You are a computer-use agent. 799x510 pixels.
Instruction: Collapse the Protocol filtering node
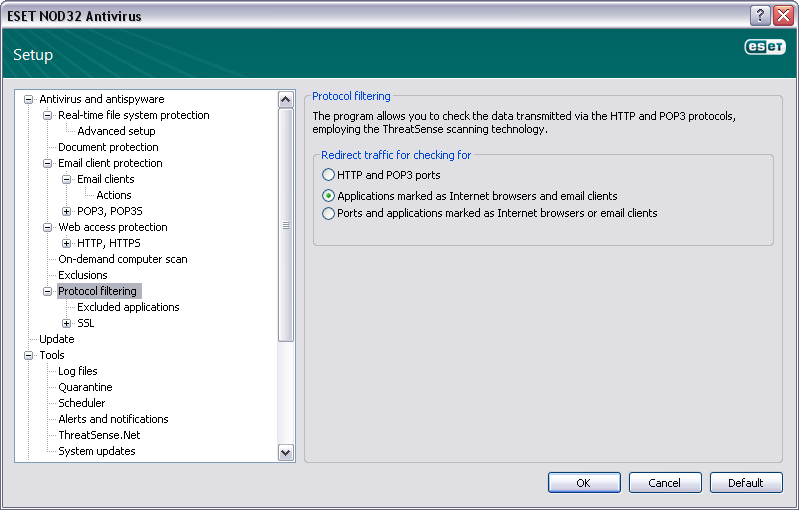tap(47, 291)
